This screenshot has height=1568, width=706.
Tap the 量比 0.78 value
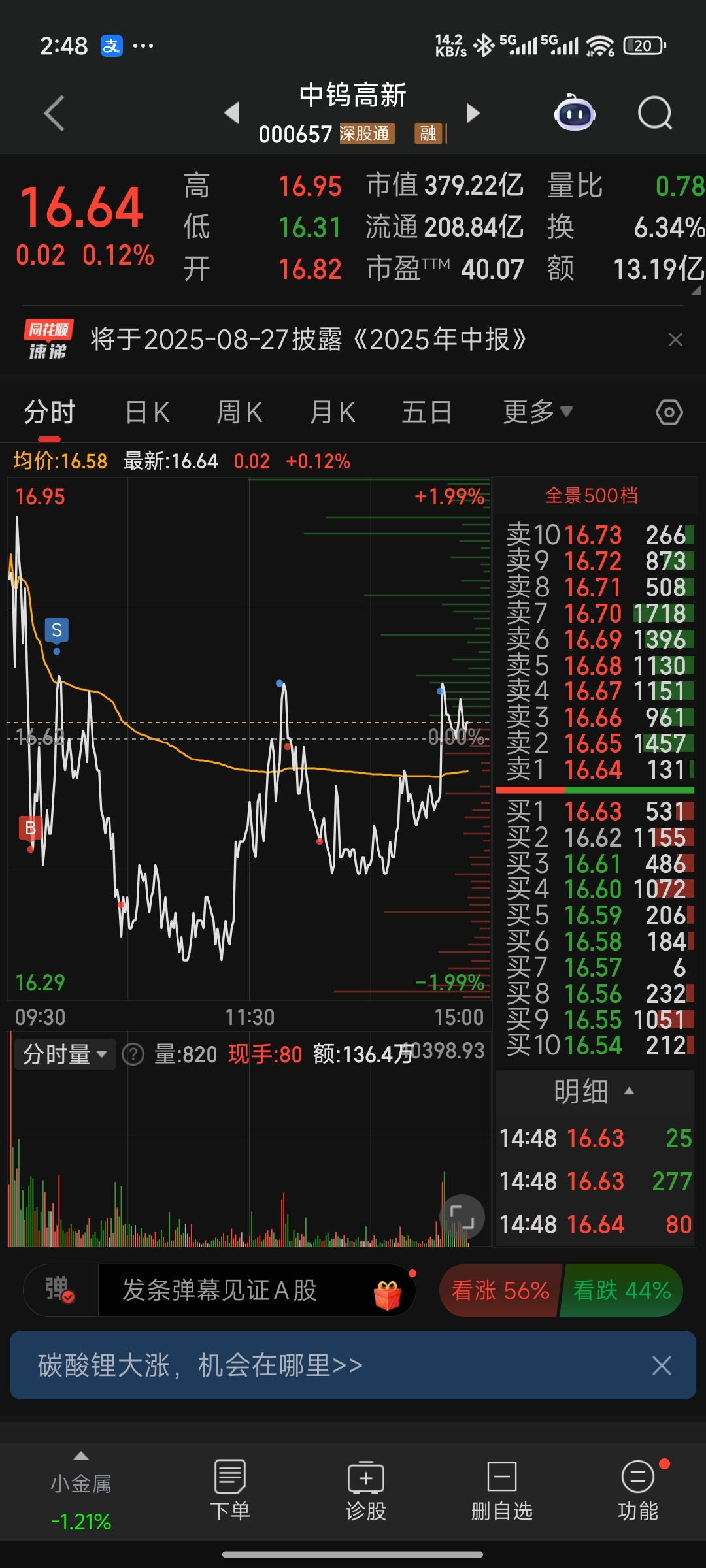(x=680, y=186)
